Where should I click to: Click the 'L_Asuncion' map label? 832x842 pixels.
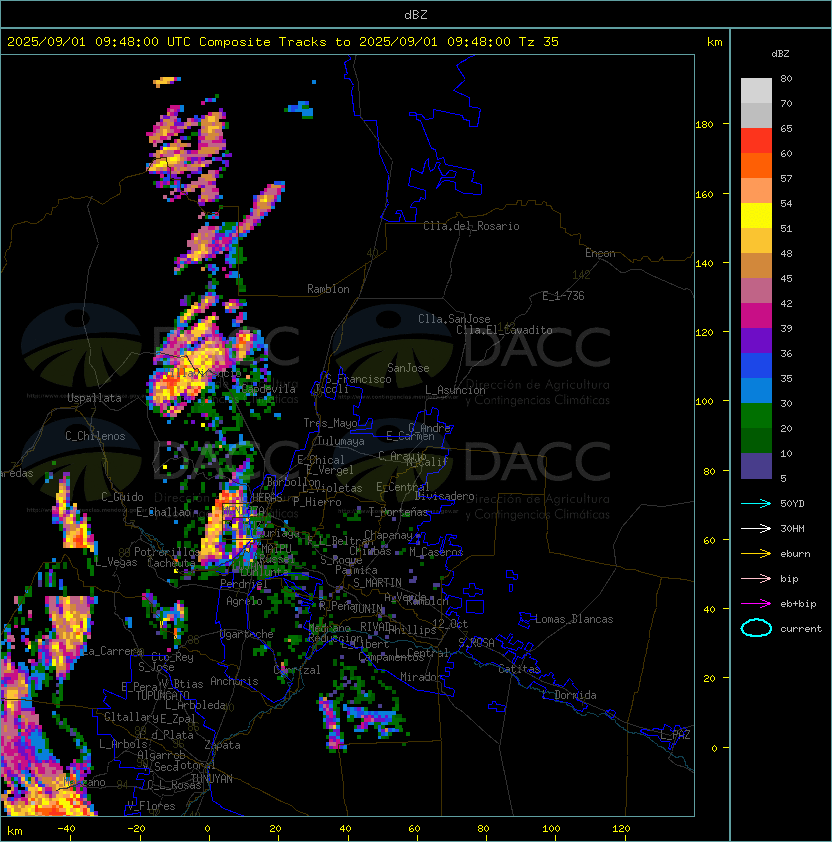pos(455,390)
